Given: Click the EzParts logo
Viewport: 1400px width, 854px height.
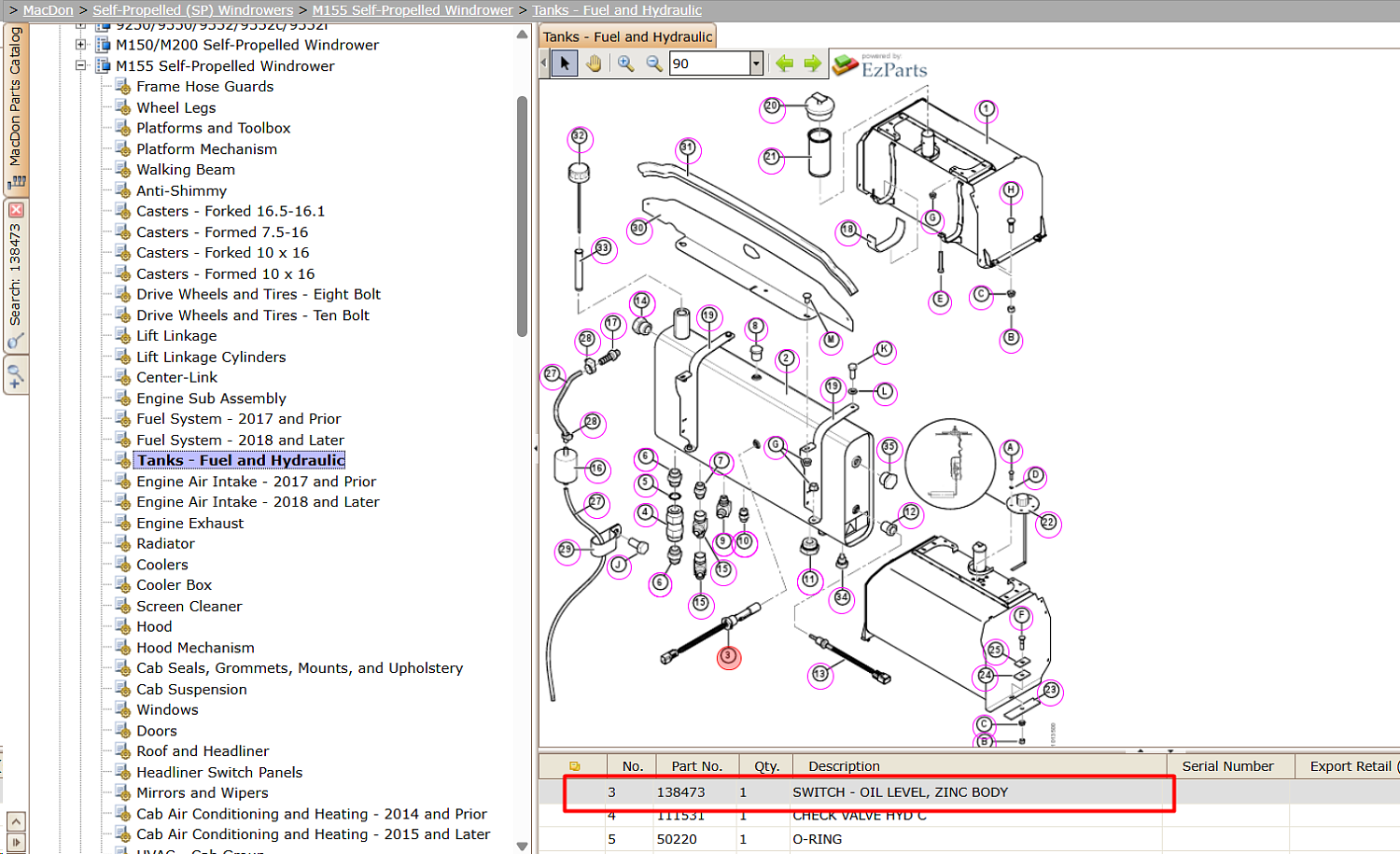Looking at the screenshot, I should 879,65.
